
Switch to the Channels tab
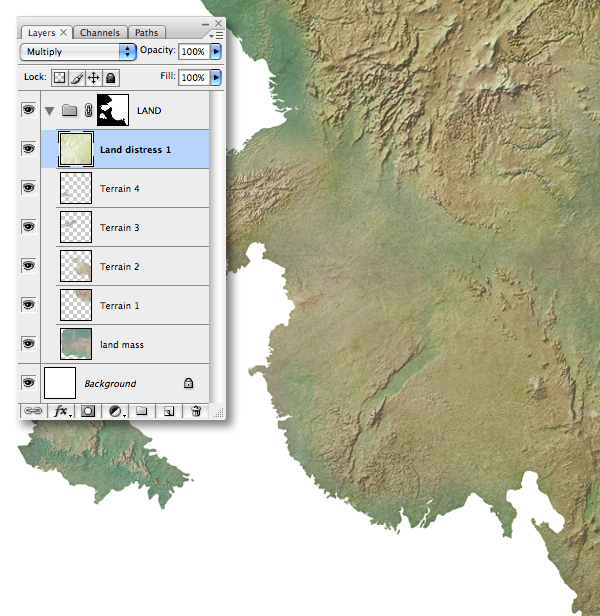click(x=100, y=33)
